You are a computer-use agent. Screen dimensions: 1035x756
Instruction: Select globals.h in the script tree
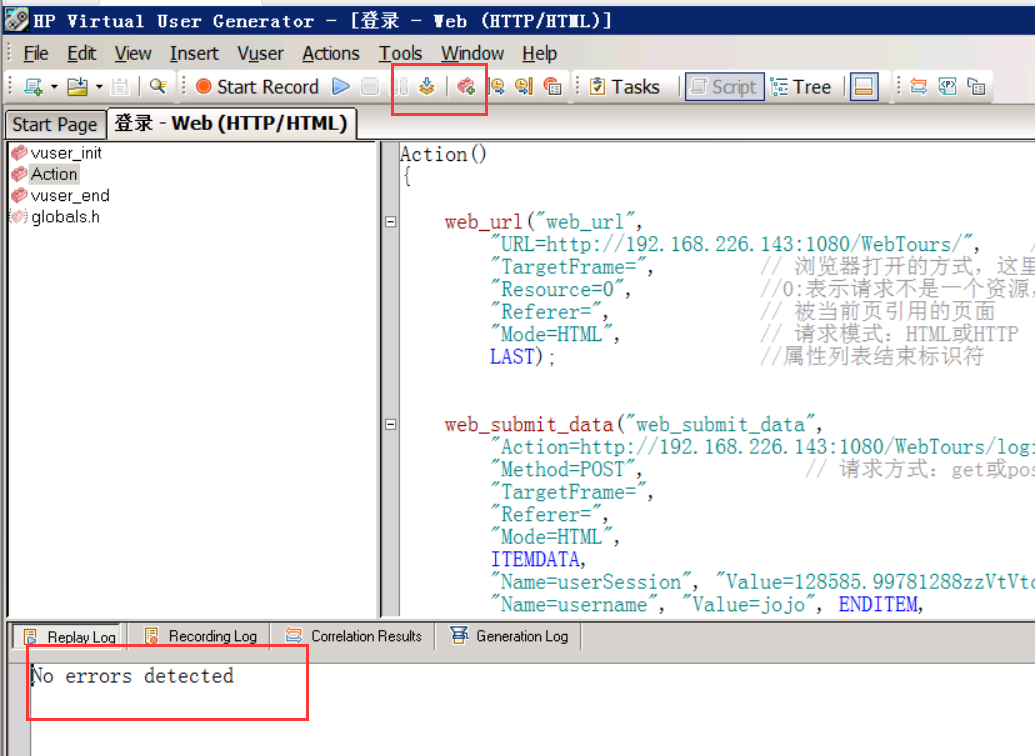coord(65,216)
